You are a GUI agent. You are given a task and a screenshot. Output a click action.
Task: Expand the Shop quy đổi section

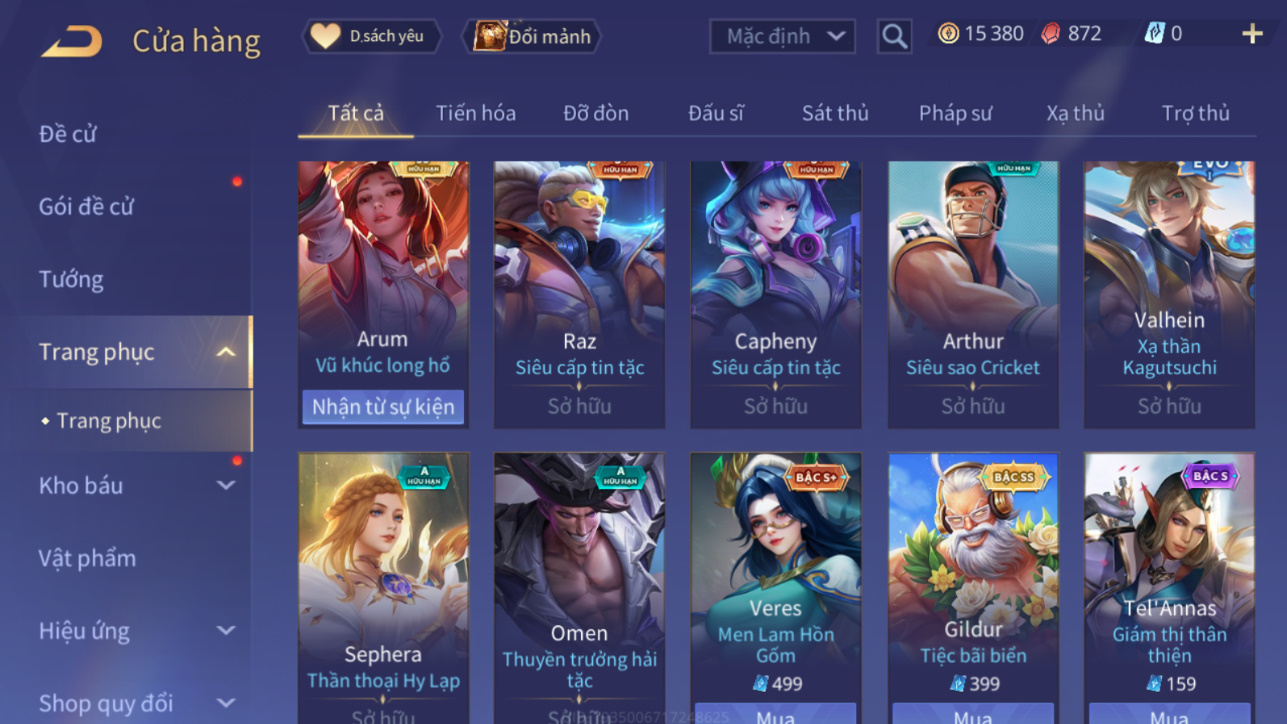(226, 703)
